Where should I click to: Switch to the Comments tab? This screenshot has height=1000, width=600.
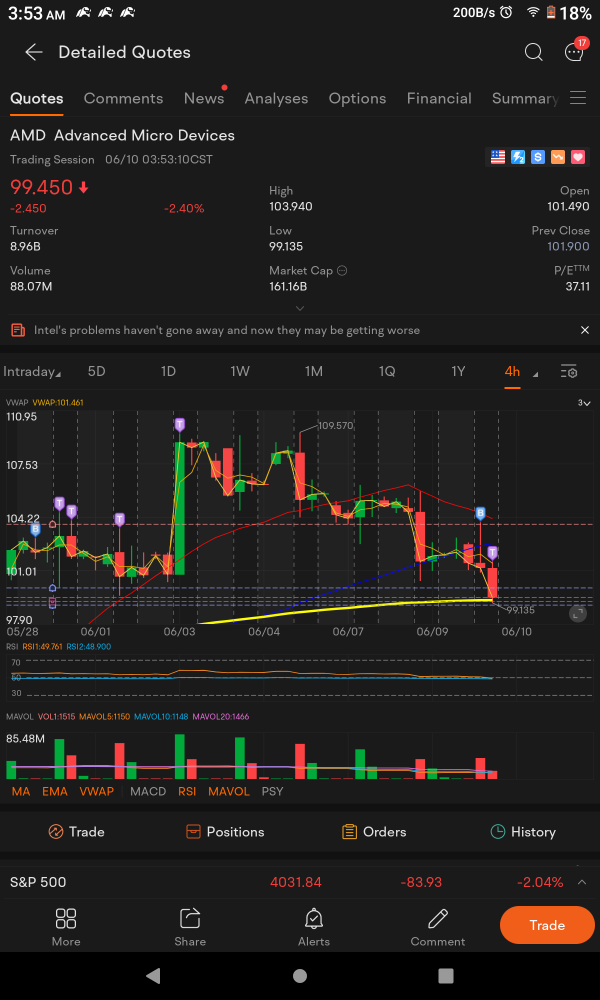click(x=123, y=98)
